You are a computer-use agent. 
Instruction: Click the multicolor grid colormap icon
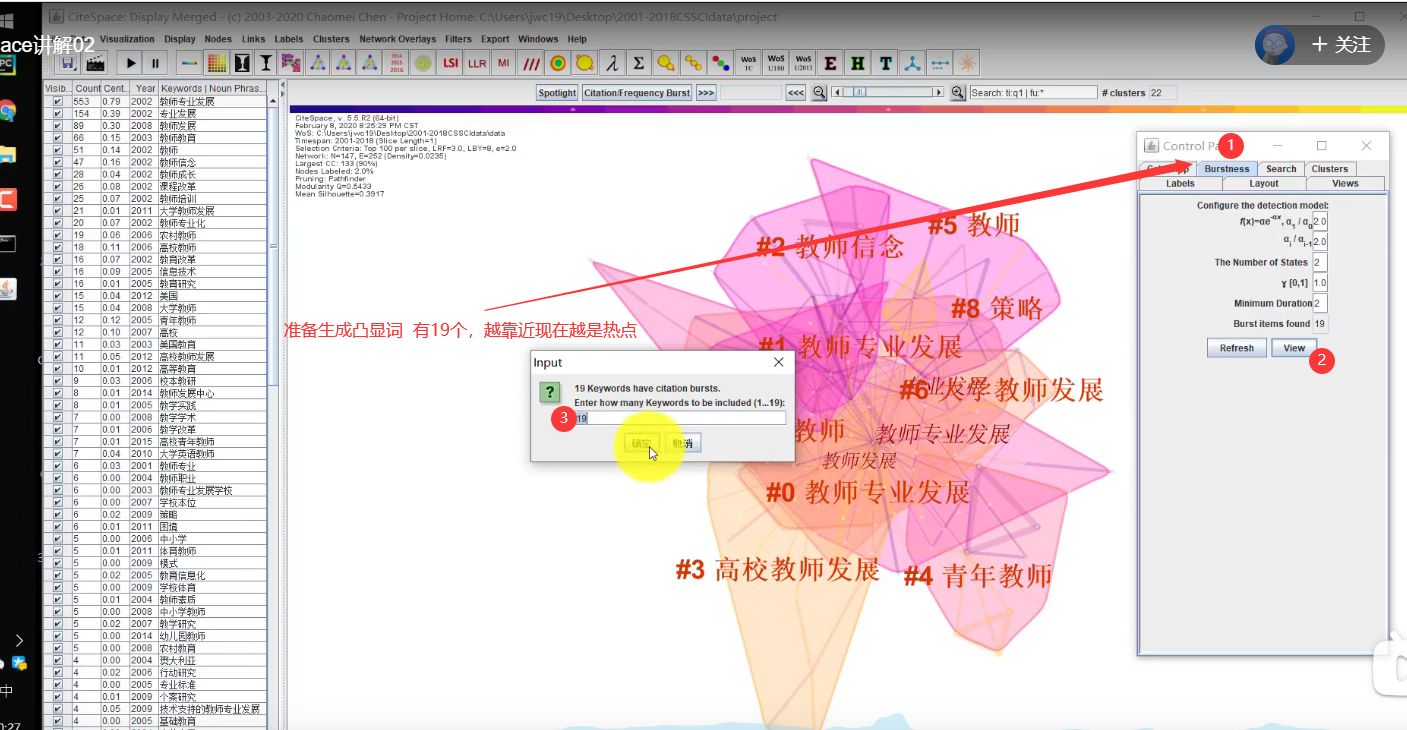216,63
